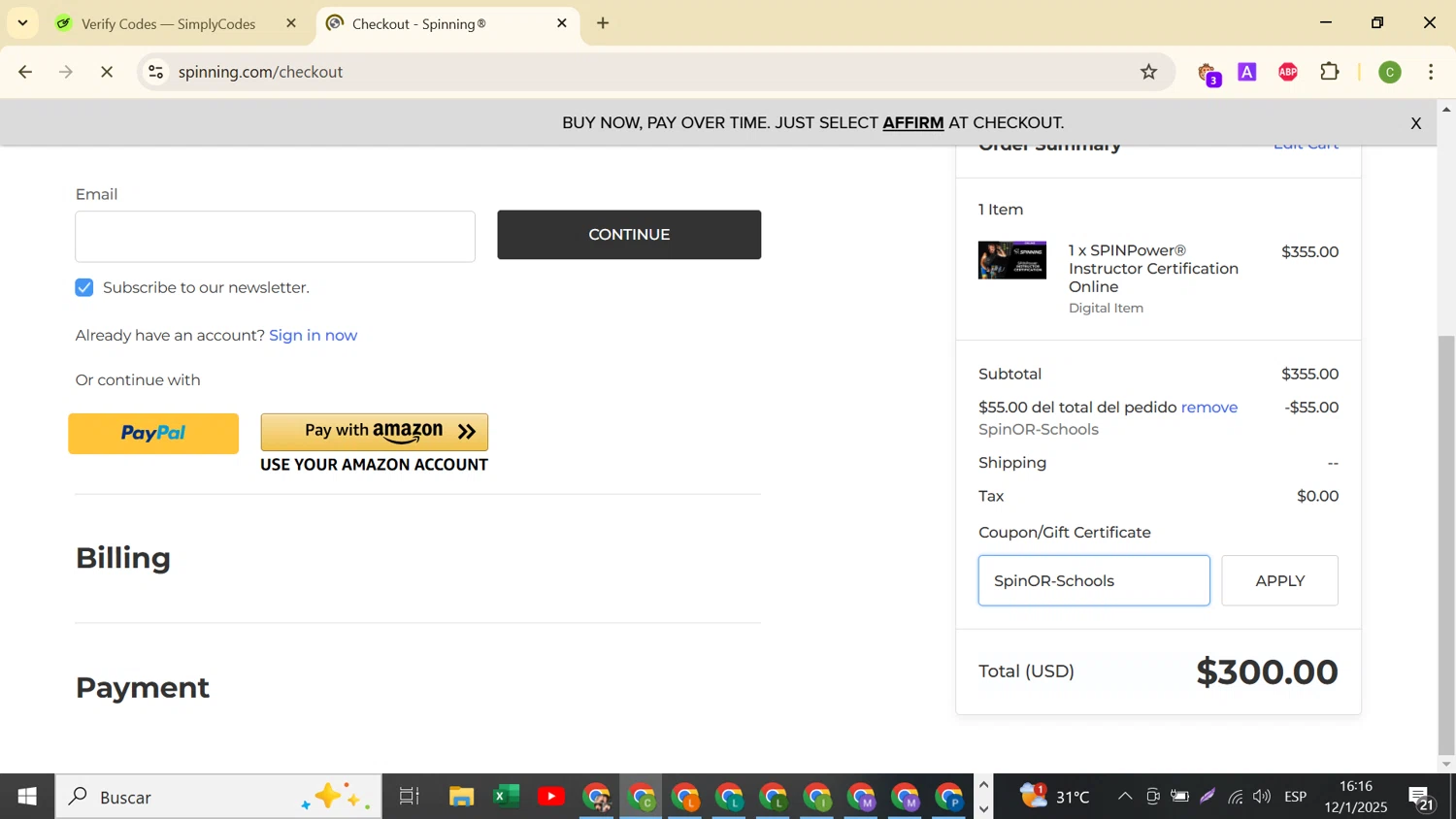
Task: Open the Chrome profile avatar C
Action: coord(1390,72)
